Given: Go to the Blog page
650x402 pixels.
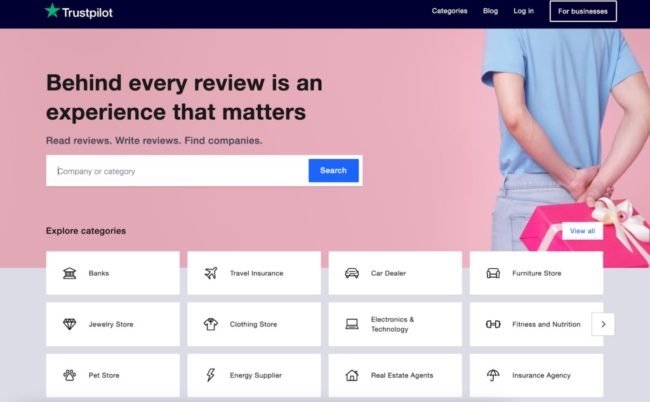Looking at the screenshot, I should (x=490, y=11).
